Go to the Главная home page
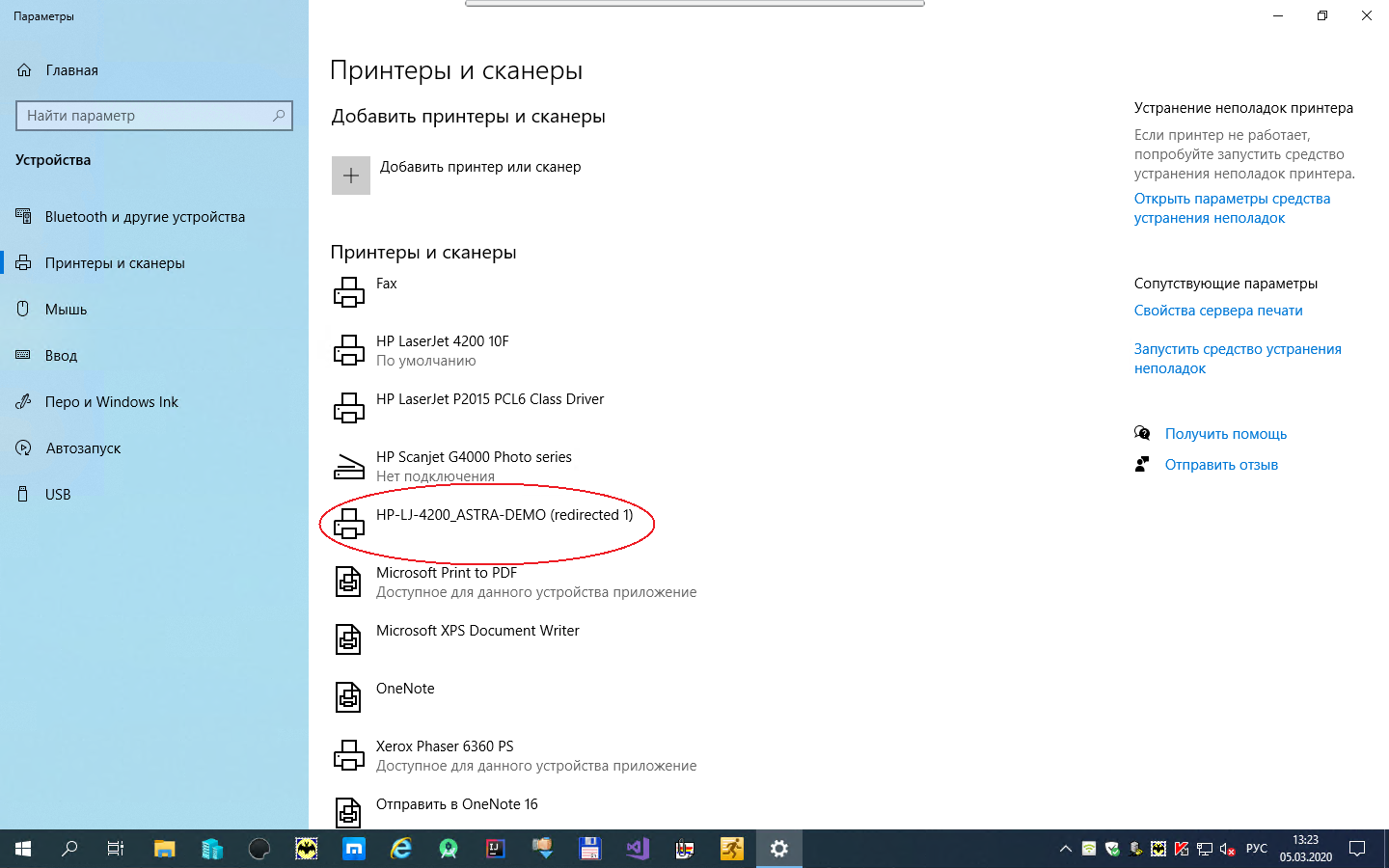This screenshot has height=868, width=1389. 58,70
